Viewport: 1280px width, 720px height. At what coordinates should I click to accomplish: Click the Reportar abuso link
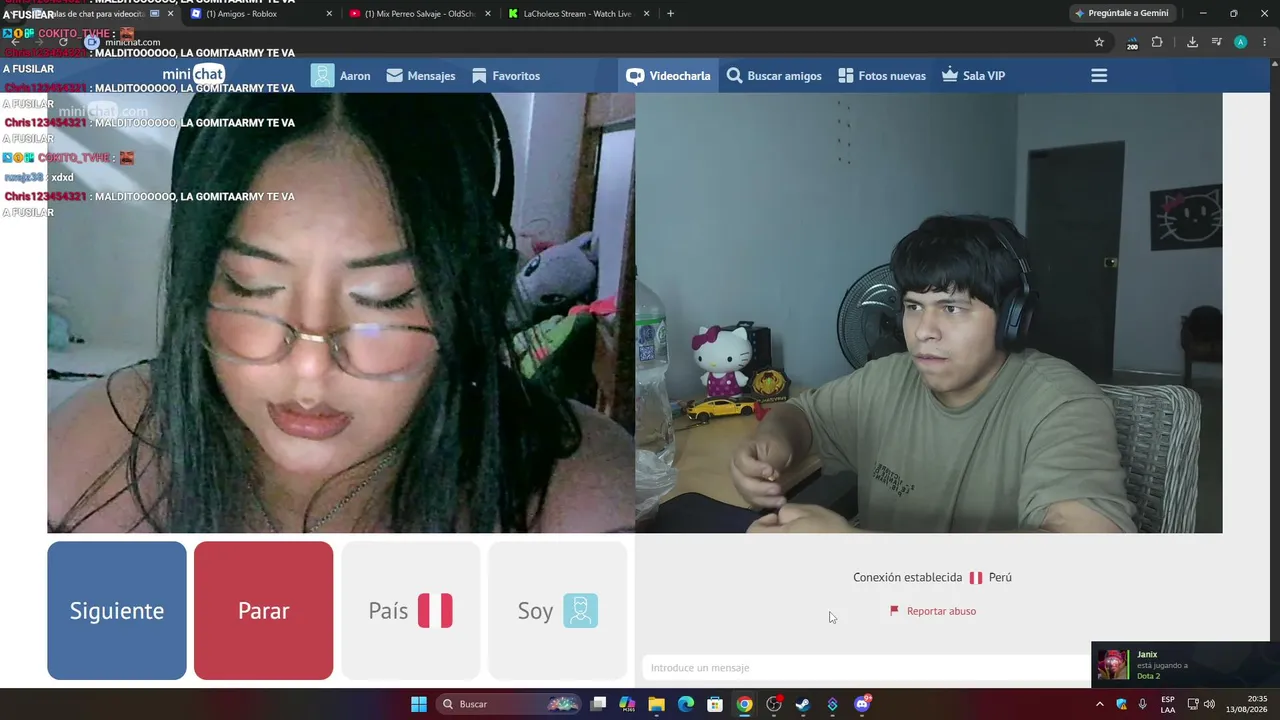tap(933, 611)
